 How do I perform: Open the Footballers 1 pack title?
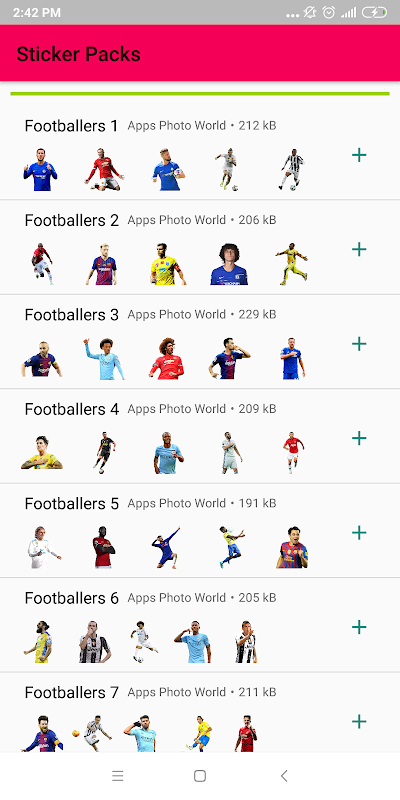pos(71,126)
